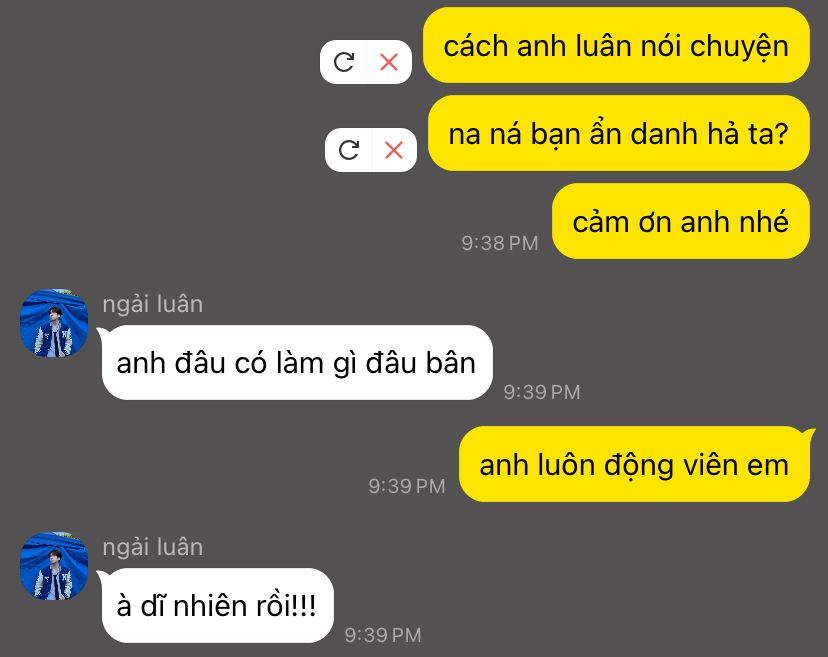Image resolution: width=828 pixels, height=657 pixels.
Task: Open avatar beside "anh đâu có làm gì" message
Action: (54, 323)
